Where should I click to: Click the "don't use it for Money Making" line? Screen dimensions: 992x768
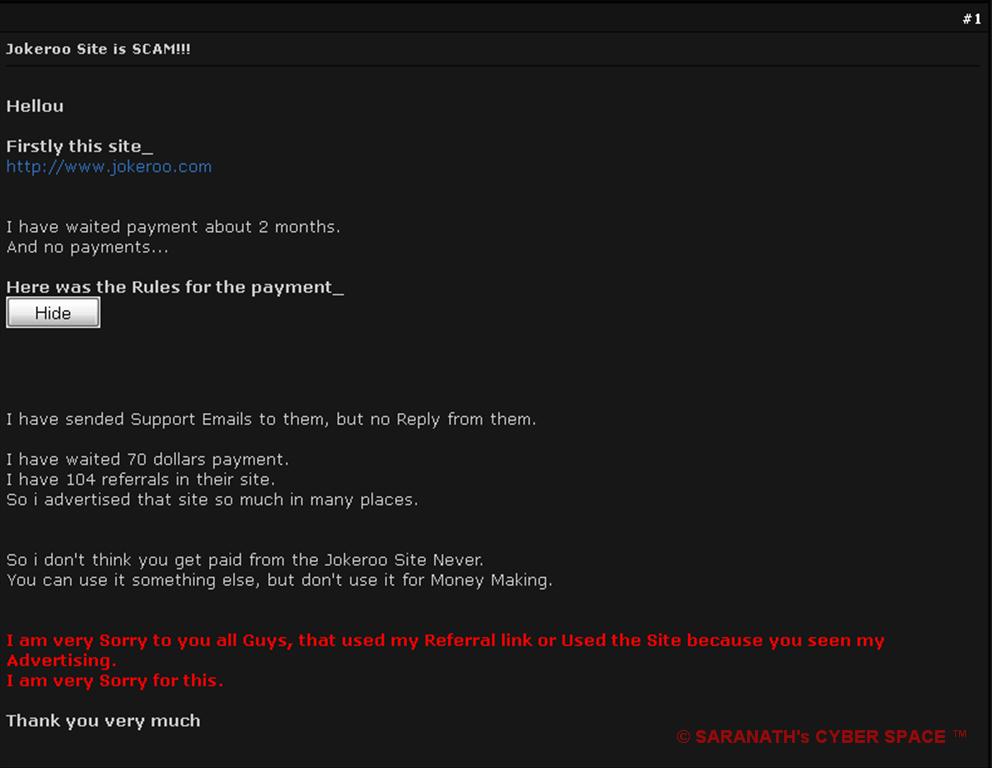point(279,580)
